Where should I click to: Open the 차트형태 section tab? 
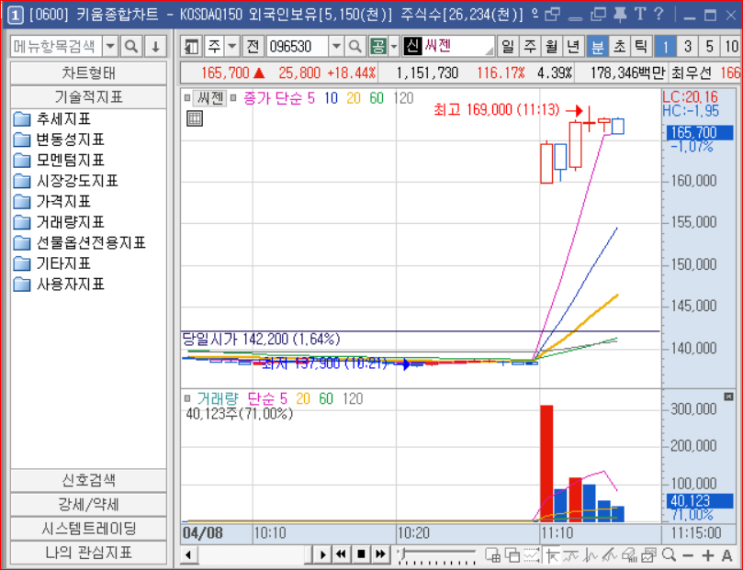[88, 73]
